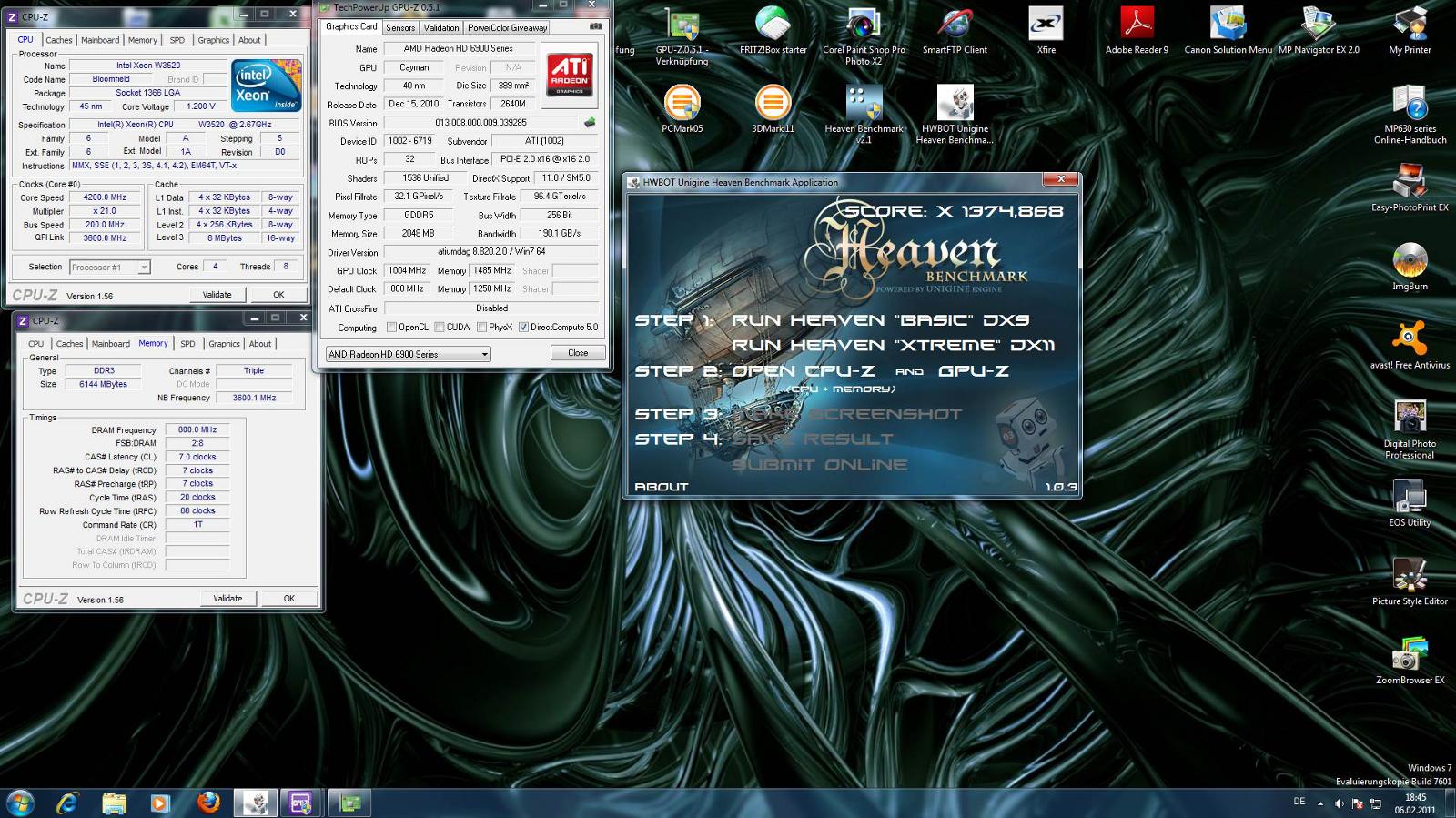Open HWBOT Unigine Heaven Benchmark desktop icon
Image resolution: width=1456 pixels, height=818 pixels.
click(955, 115)
